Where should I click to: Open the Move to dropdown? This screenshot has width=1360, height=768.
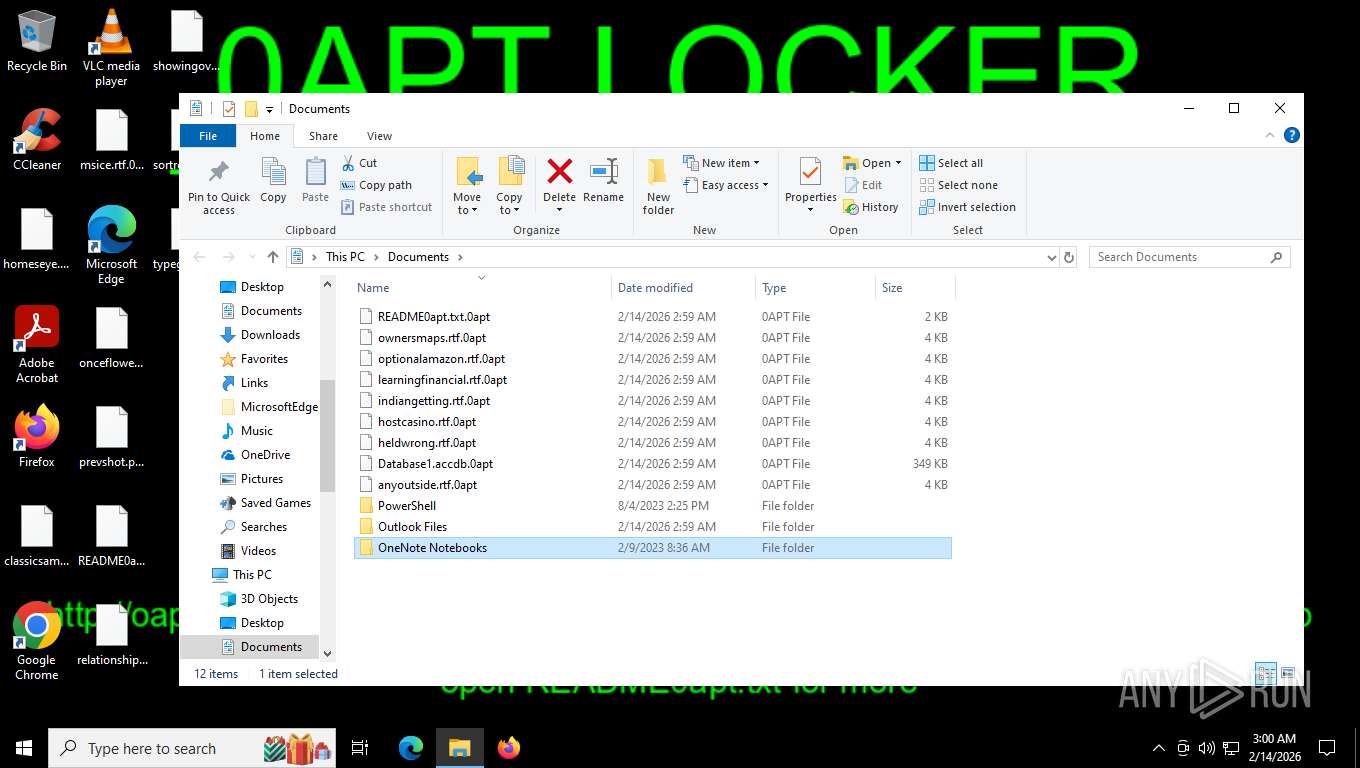click(x=467, y=204)
